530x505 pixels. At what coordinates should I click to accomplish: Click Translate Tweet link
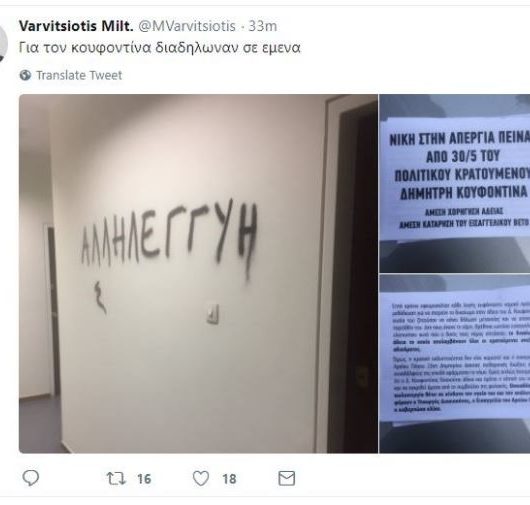click(79, 75)
